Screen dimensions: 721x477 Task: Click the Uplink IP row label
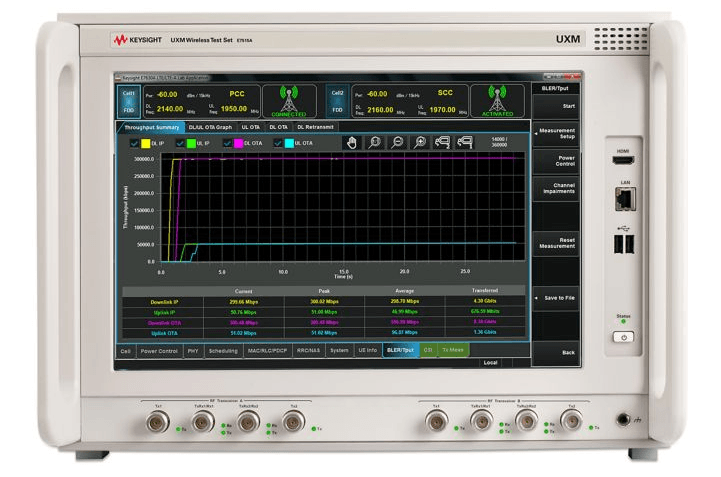tap(164, 313)
